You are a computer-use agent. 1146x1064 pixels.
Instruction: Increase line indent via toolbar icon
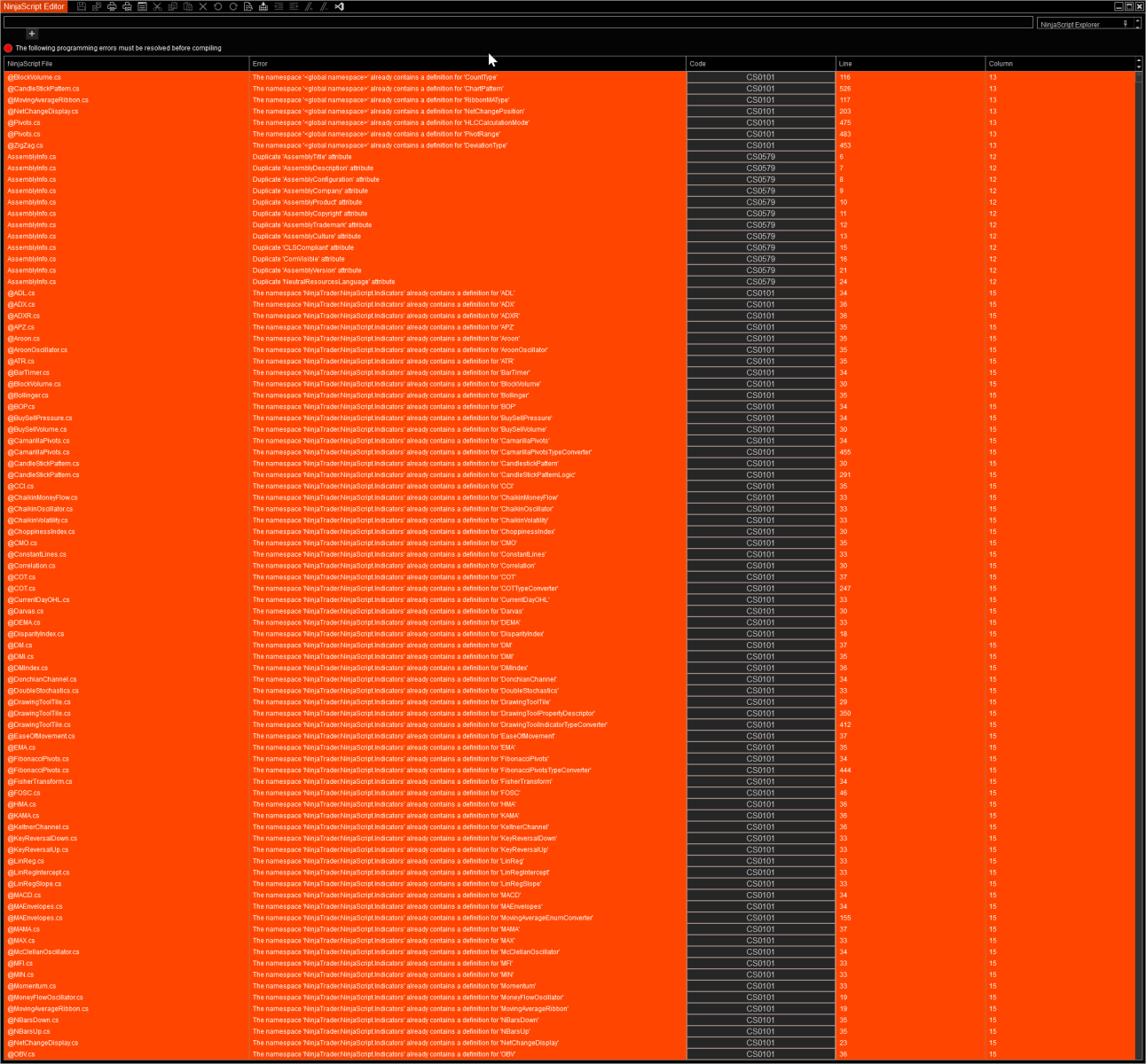pyautogui.click(x=294, y=6)
